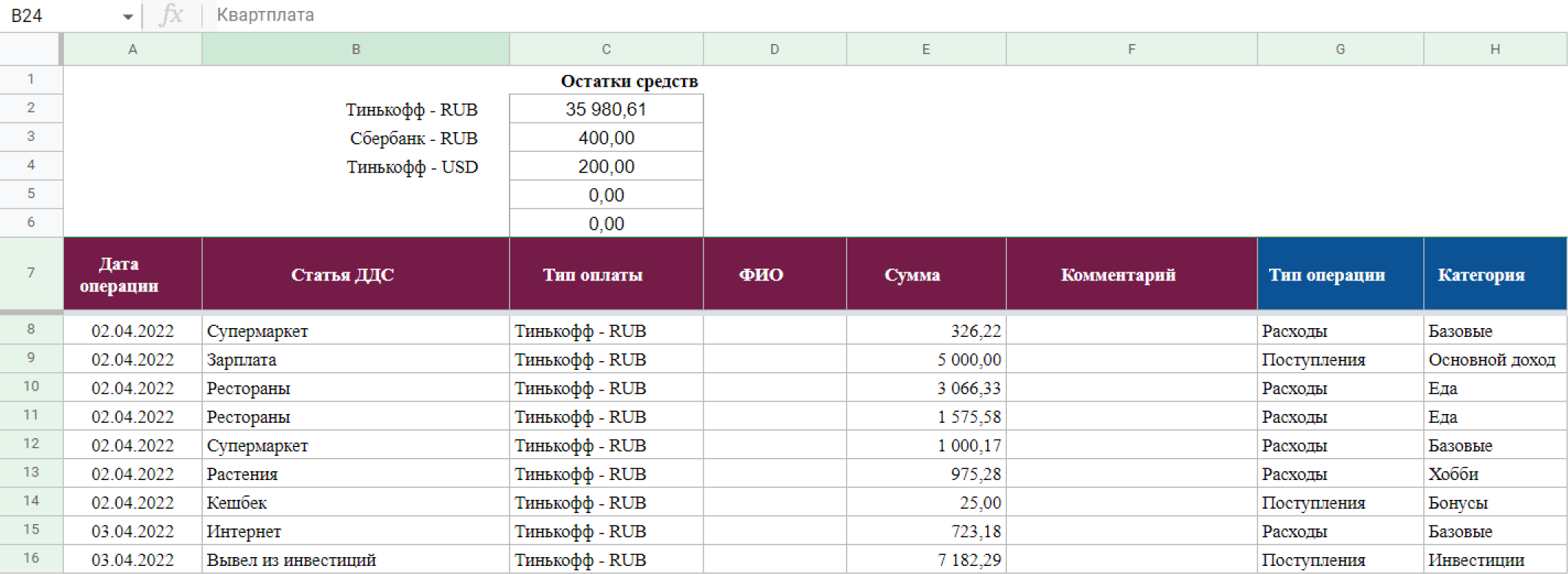
Task: Click the fx function icon
Action: (x=171, y=15)
